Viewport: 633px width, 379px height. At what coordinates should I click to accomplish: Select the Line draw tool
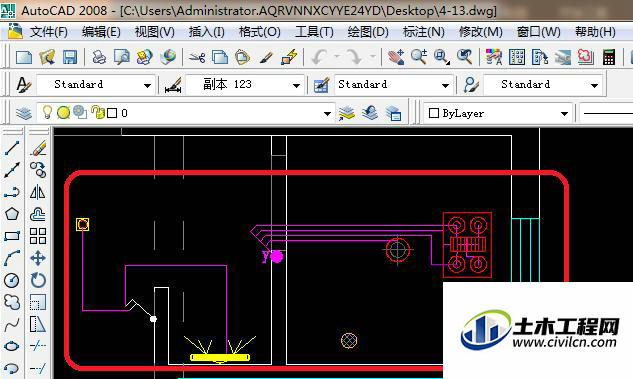[x=12, y=149]
